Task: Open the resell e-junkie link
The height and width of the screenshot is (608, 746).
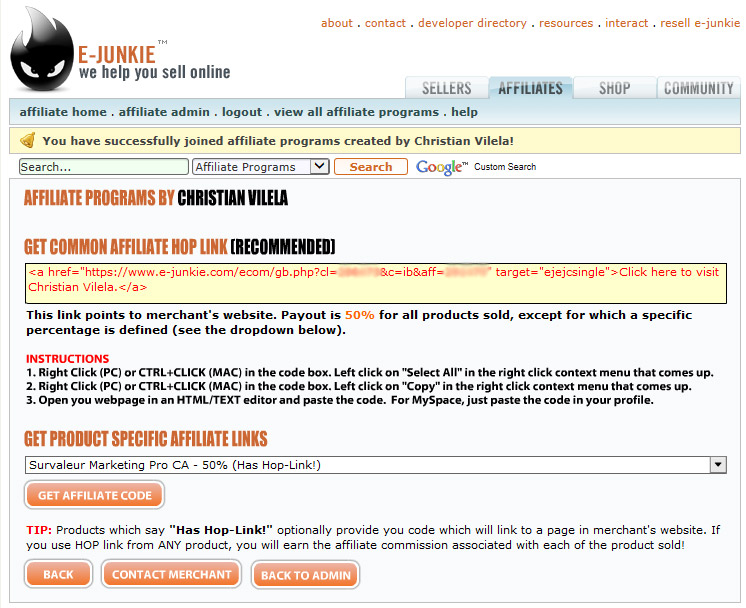Action: click(x=700, y=23)
